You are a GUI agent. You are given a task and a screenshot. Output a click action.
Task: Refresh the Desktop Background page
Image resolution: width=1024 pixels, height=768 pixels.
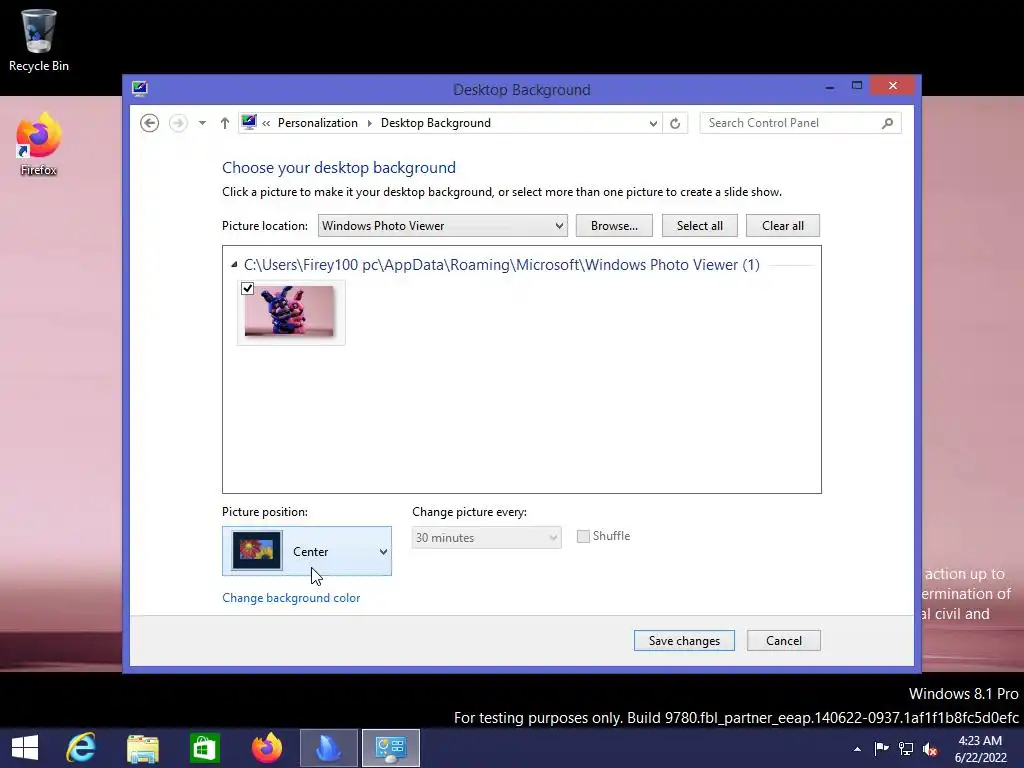[675, 123]
